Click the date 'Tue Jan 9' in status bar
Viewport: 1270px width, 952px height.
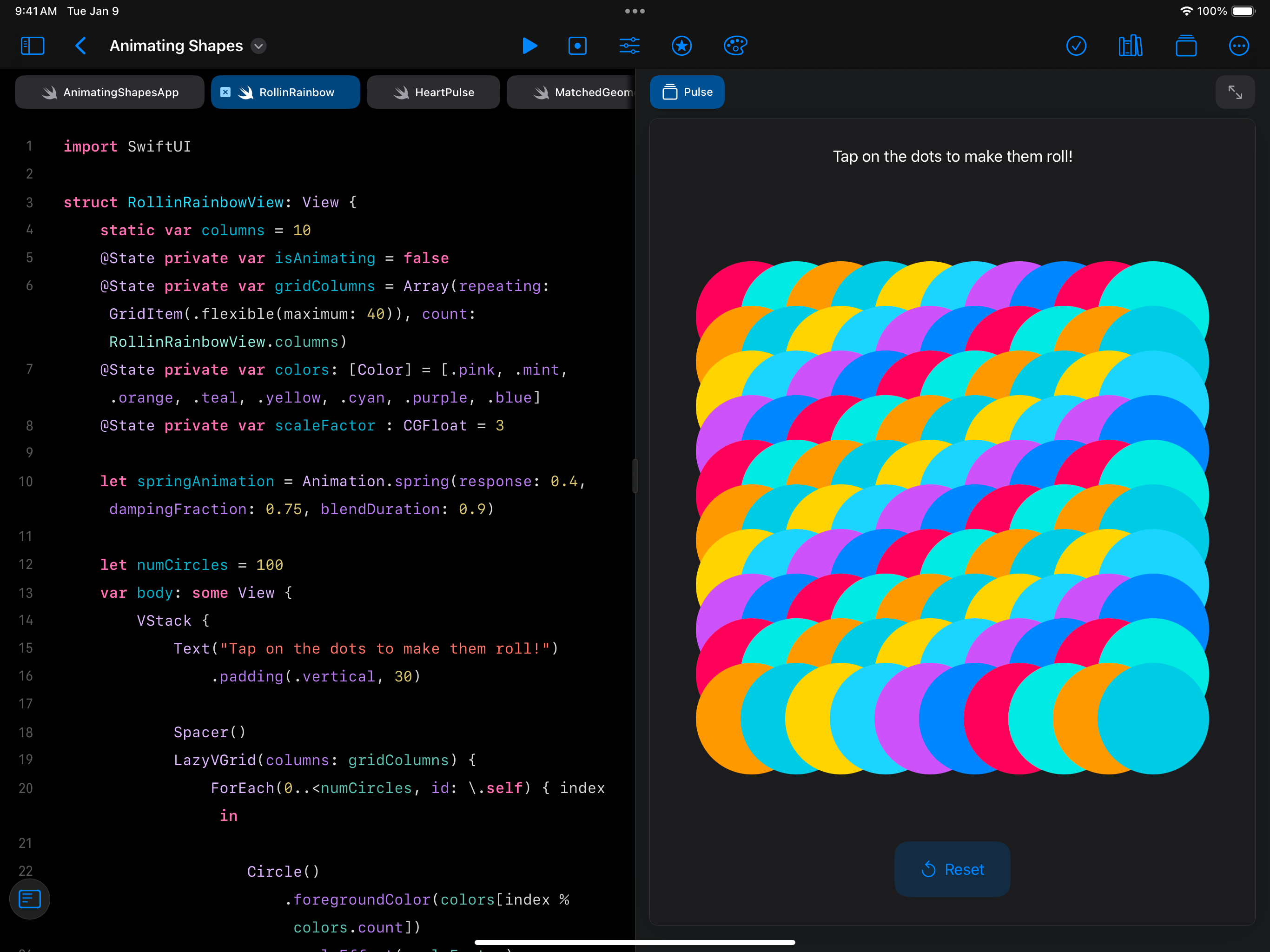93,11
